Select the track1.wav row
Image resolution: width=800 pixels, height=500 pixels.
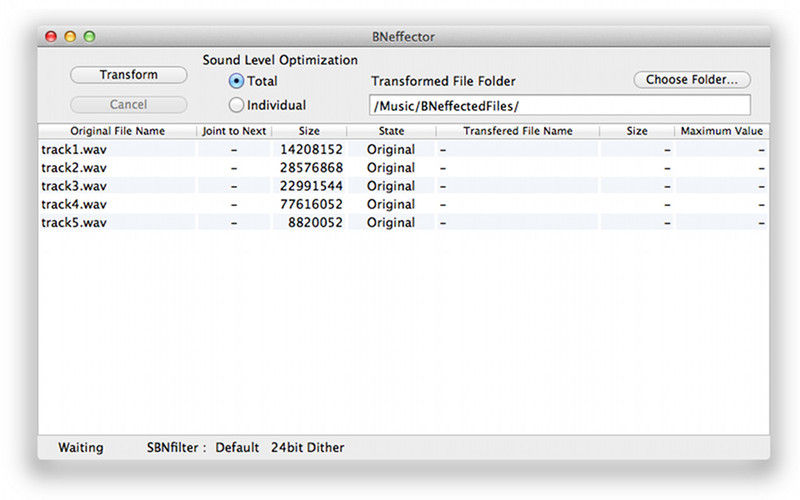point(404,149)
